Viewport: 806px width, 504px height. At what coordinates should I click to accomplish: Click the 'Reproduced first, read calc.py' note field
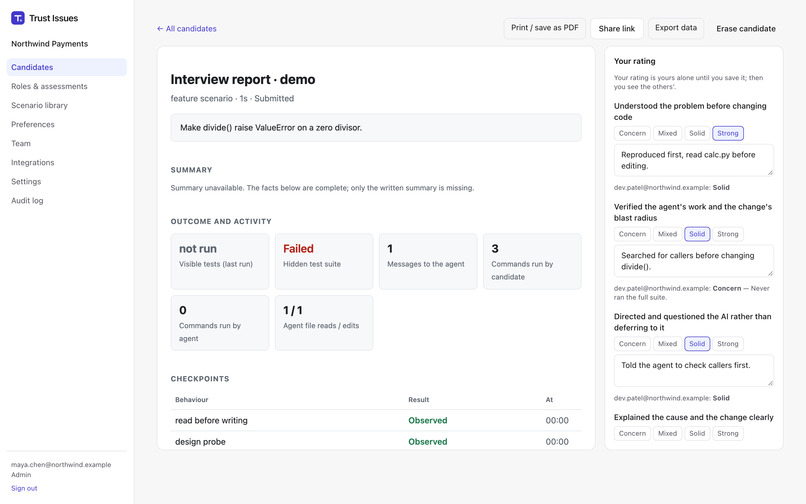pyautogui.click(x=693, y=160)
